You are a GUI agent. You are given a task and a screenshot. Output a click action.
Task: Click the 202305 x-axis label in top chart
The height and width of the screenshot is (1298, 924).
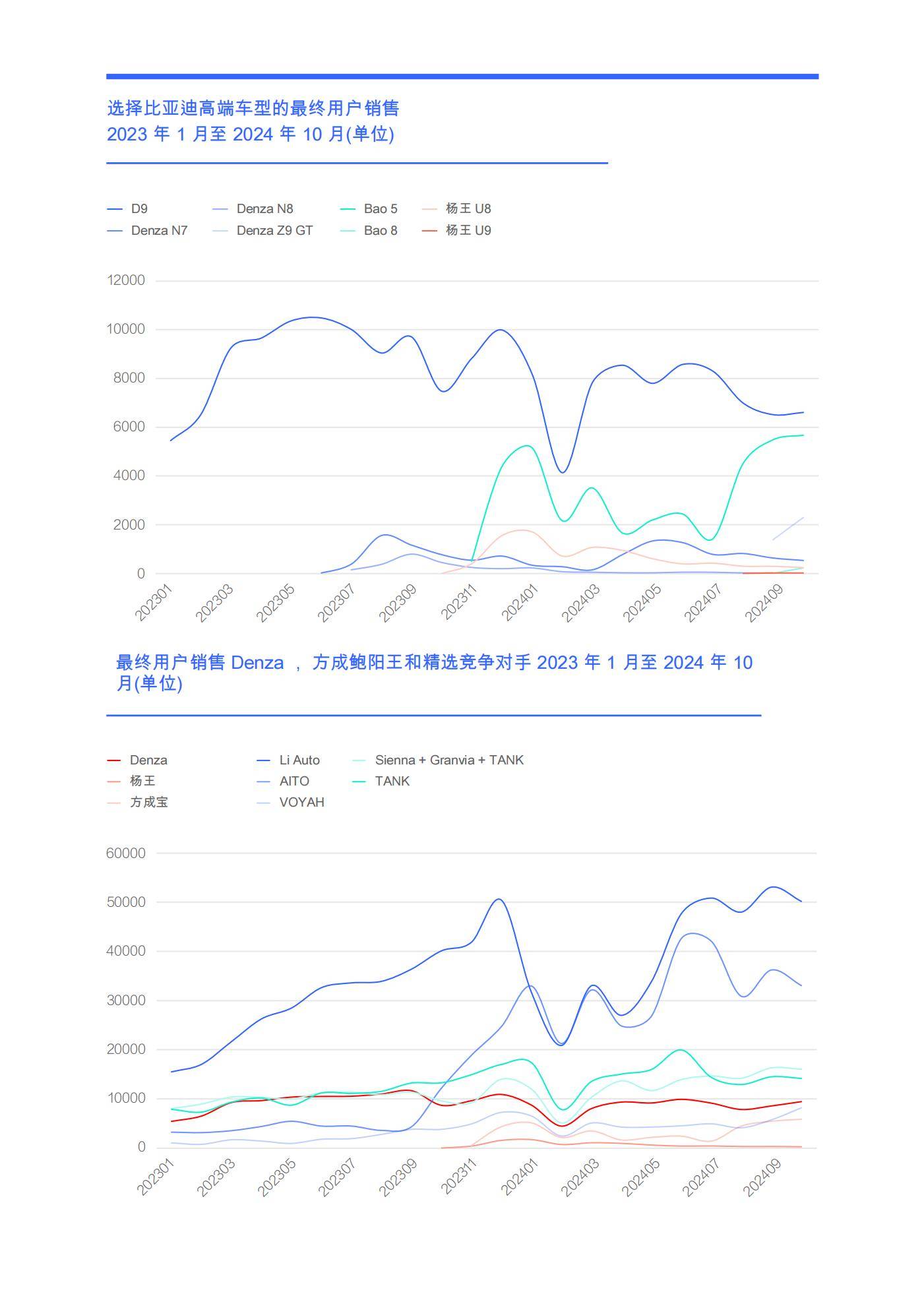coord(276,603)
